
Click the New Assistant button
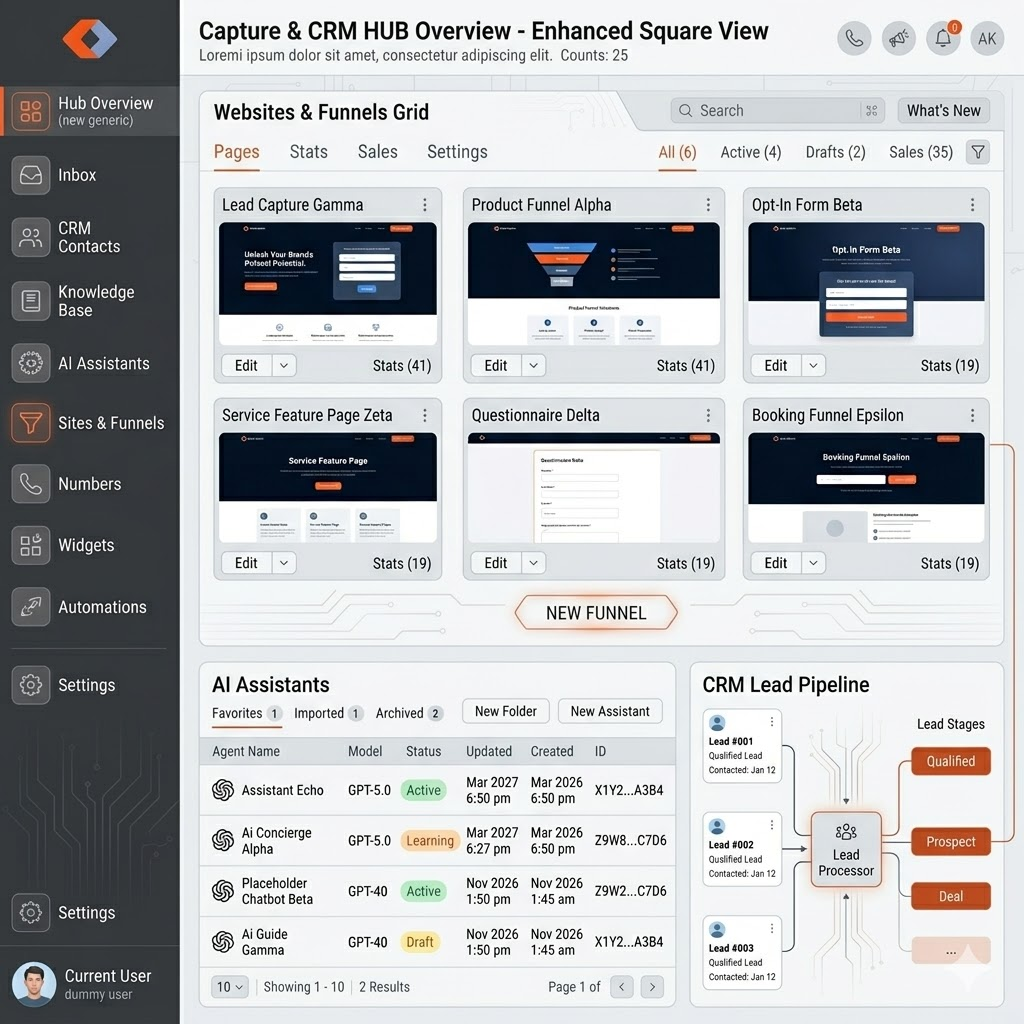610,711
